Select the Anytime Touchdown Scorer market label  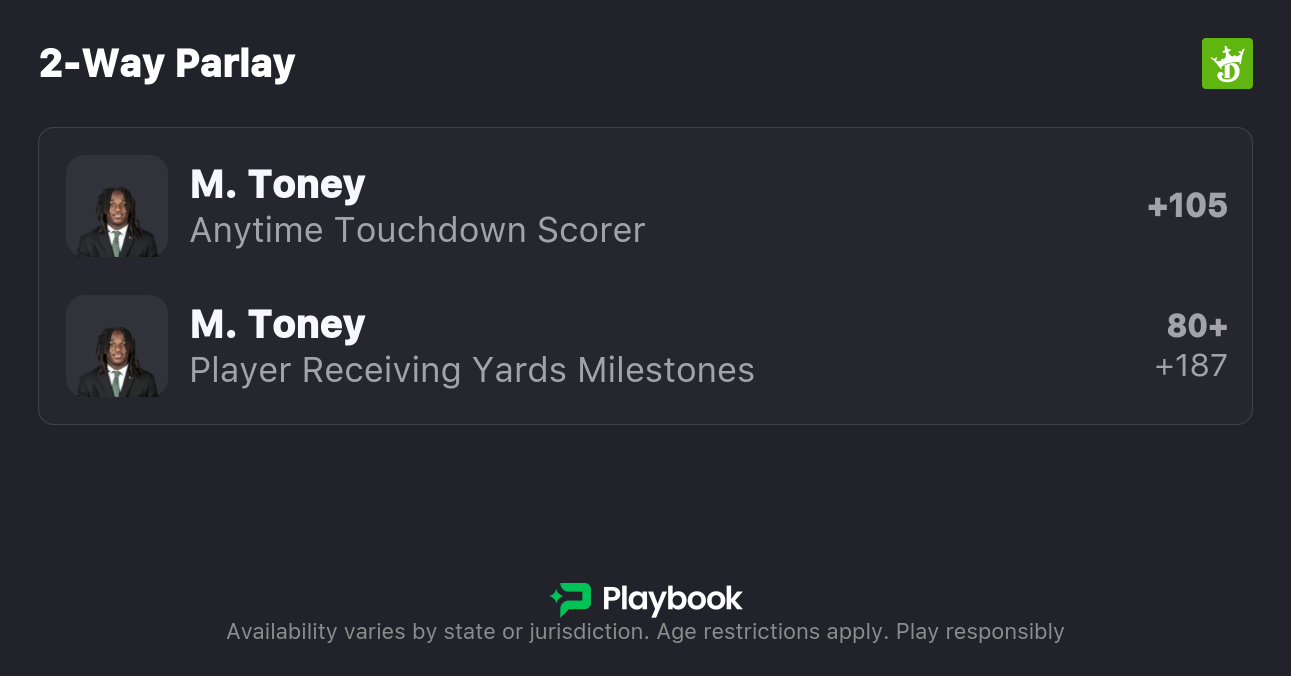[x=417, y=230]
